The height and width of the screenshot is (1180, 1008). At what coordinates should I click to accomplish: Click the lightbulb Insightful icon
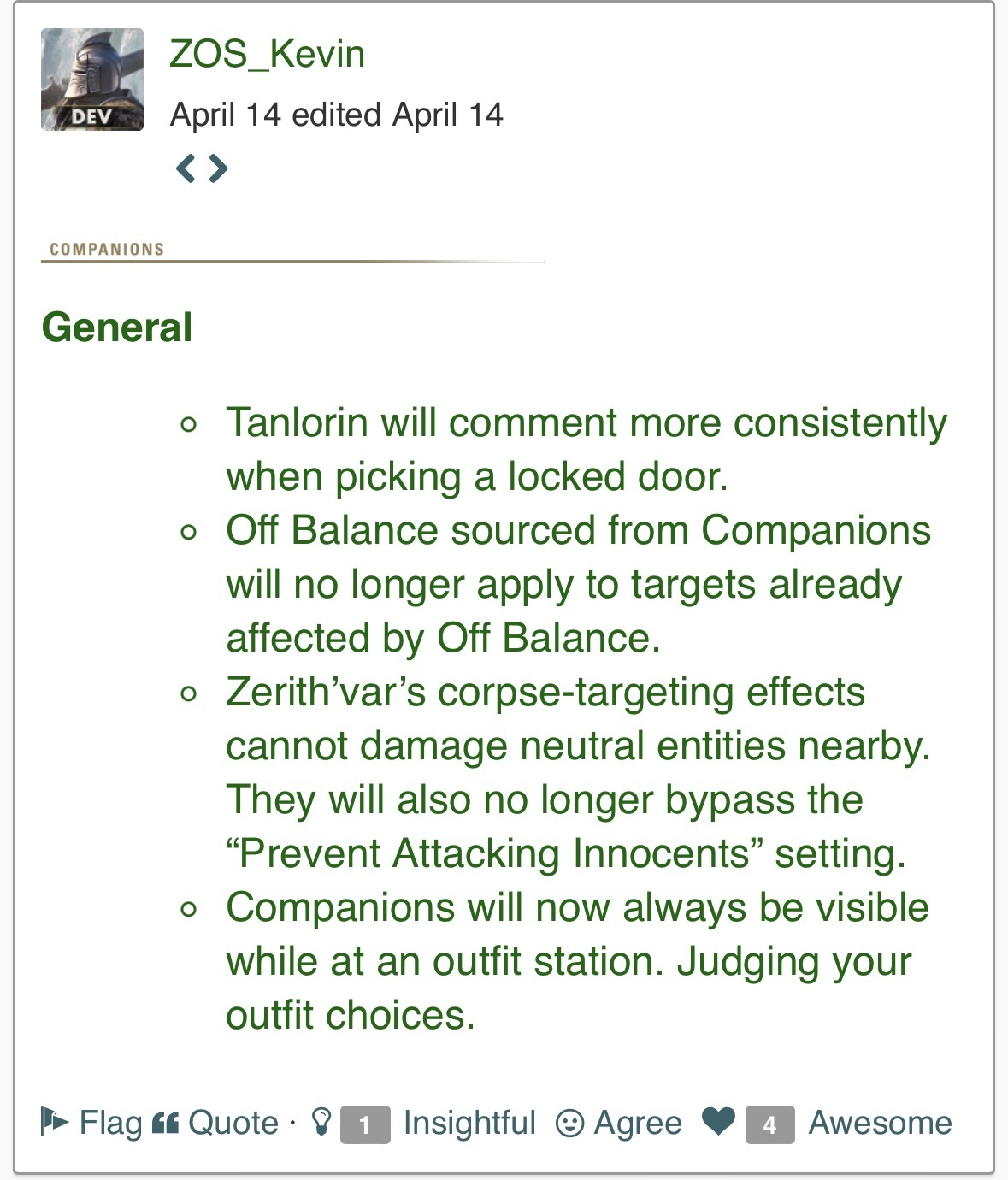point(321,1121)
